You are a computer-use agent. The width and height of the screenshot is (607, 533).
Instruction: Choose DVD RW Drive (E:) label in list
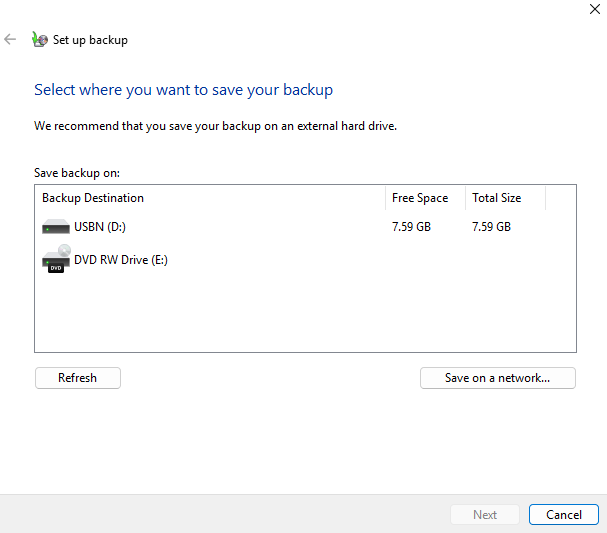(120, 260)
